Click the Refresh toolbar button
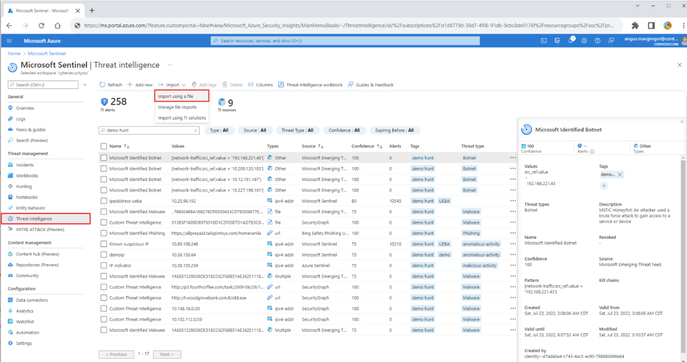The height and width of the screenshot is (362, 687). pyautogui.click(x=110, y=85)
